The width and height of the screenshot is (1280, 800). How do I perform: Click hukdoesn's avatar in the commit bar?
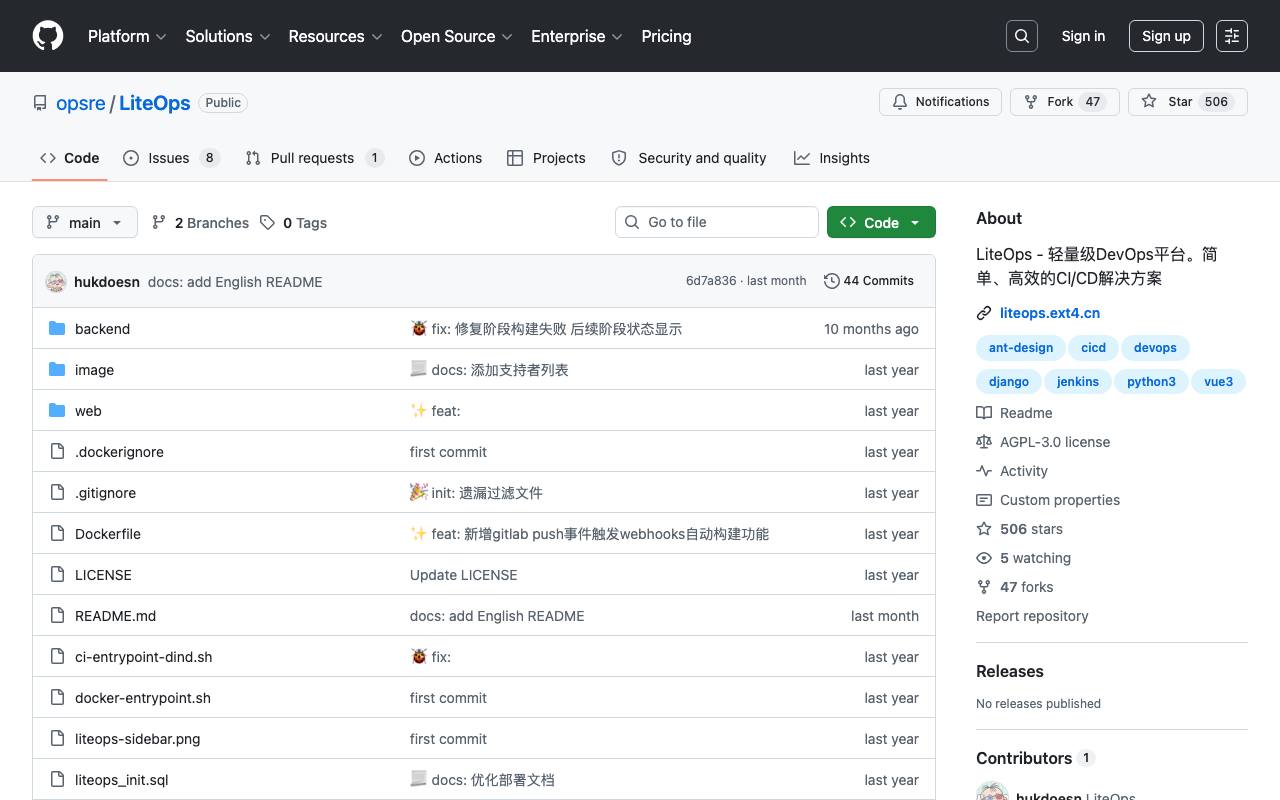click(x=56, y=282)
